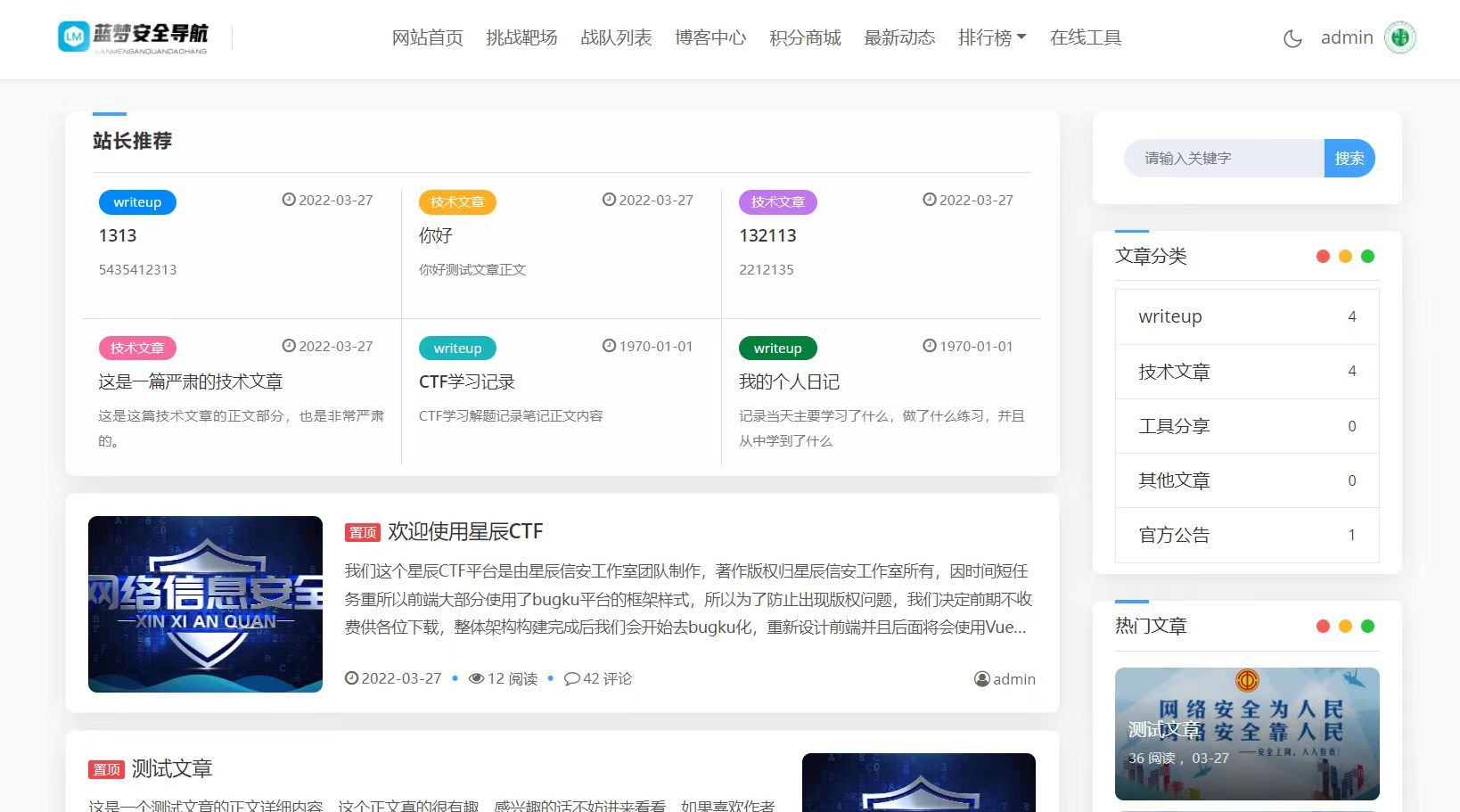Image resolution: width=1460 pixels, height=812 pixels.
Task: Click the clock icon on article 132113
Action: click(x=930, y=200)
